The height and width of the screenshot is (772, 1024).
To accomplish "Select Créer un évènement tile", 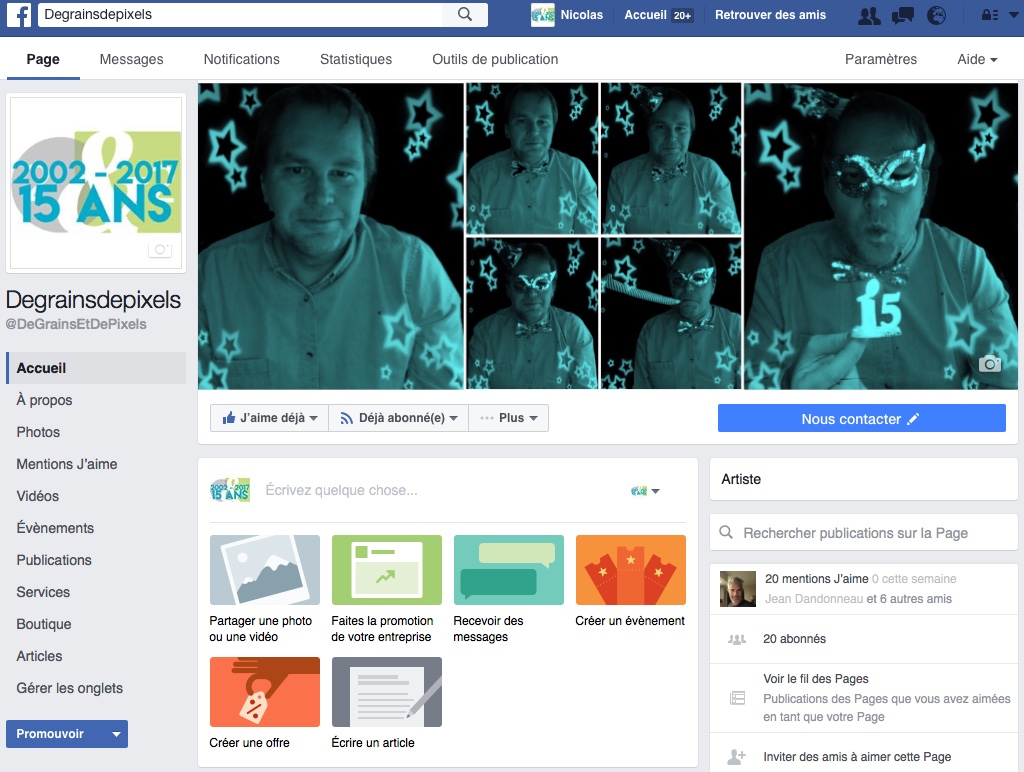I will pyautogui.click(x=631, y=581).
